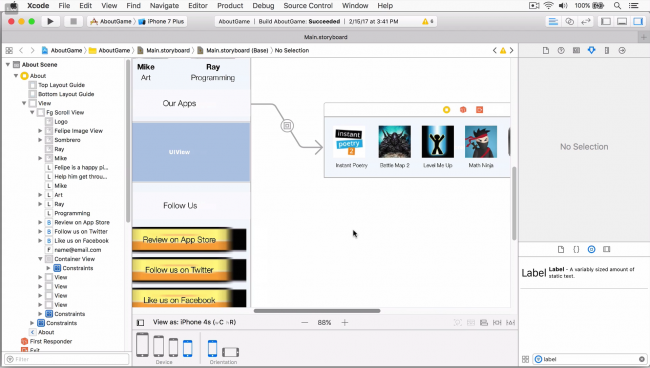
Task: Open the Attributes inspector
Action: coord(592,51)
